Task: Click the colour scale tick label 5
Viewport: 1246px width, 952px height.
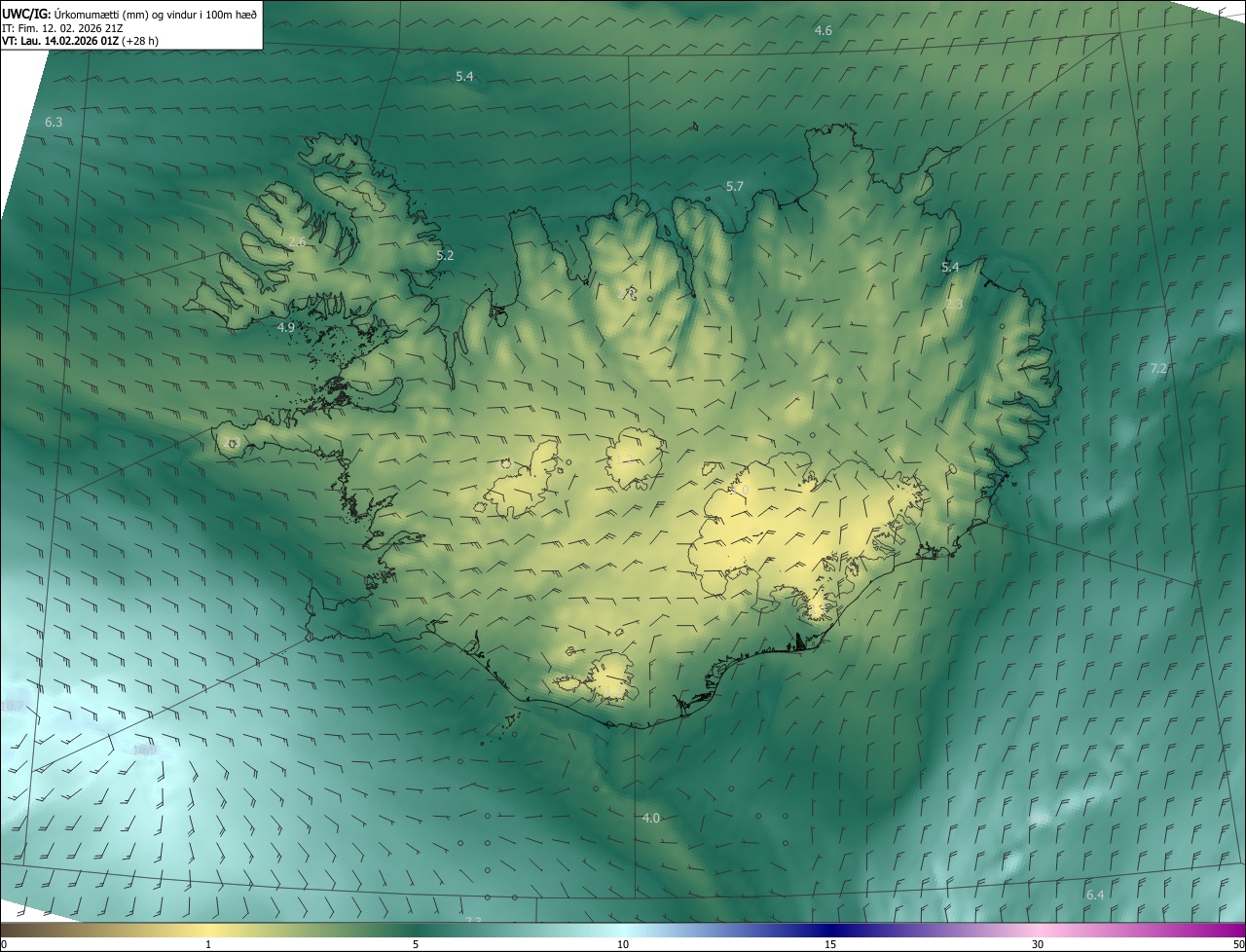Action: pyautogui.click(x=416, y=944)
